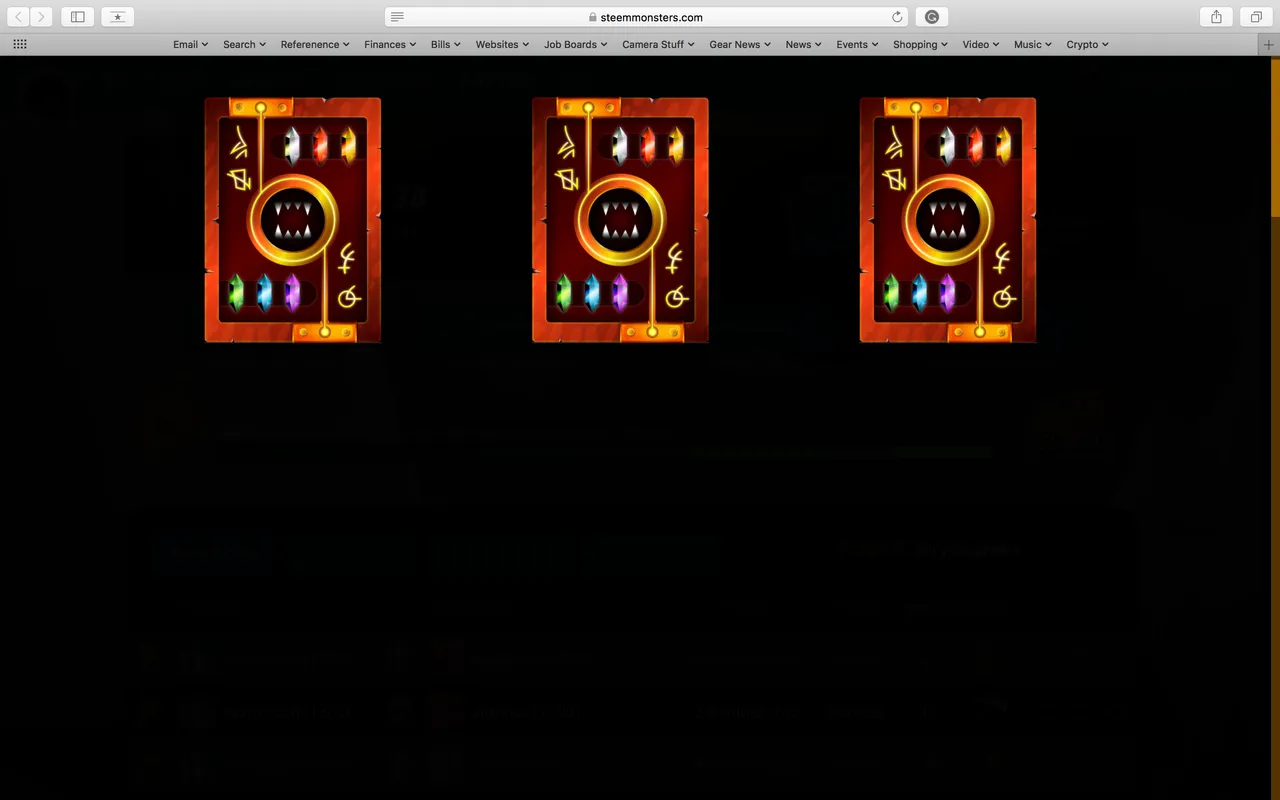The image size is (1280, 800).
Task: Open the Video bookmarks folder
Action: 981,45
